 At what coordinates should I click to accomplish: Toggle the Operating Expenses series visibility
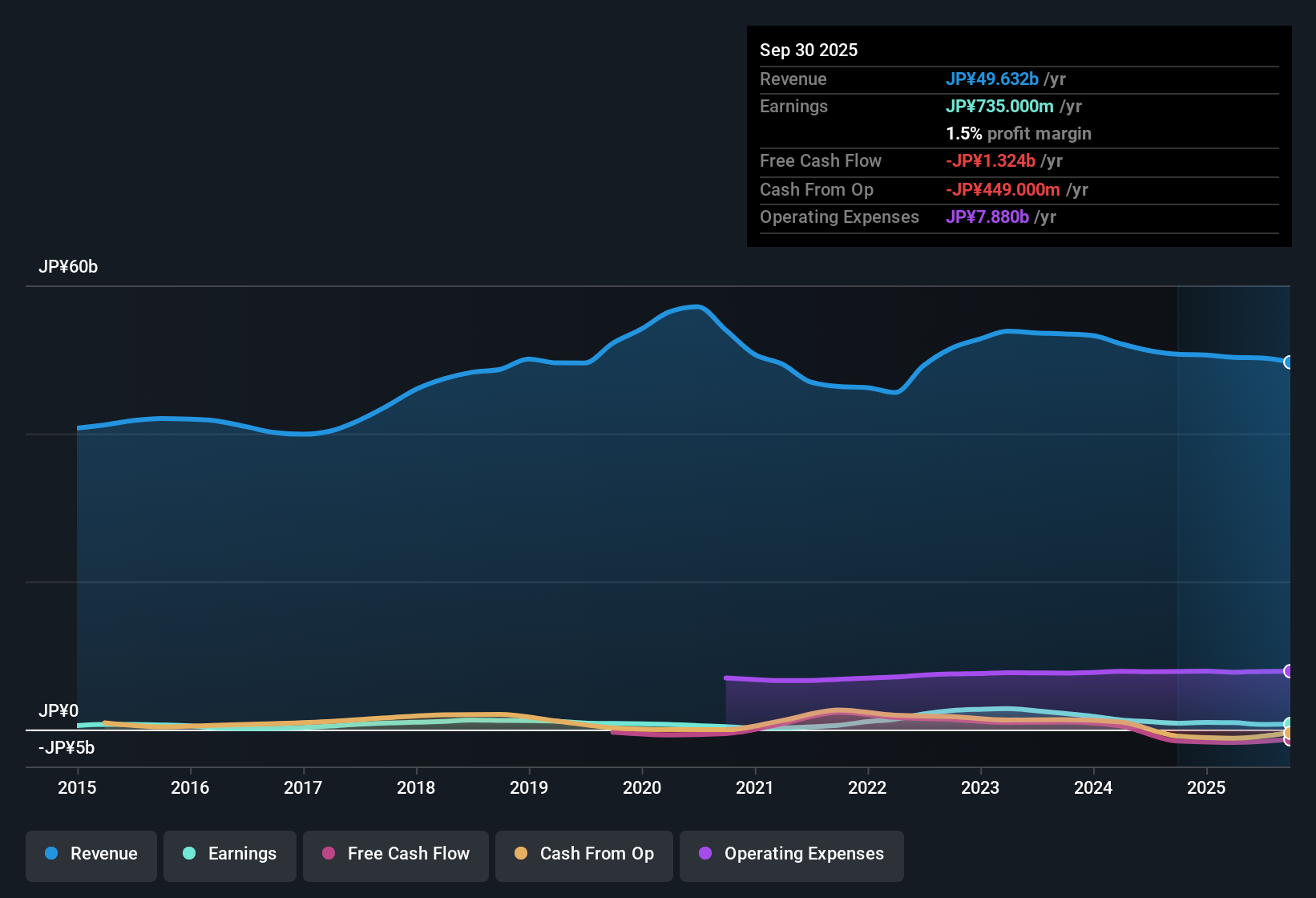pos(791,854)
